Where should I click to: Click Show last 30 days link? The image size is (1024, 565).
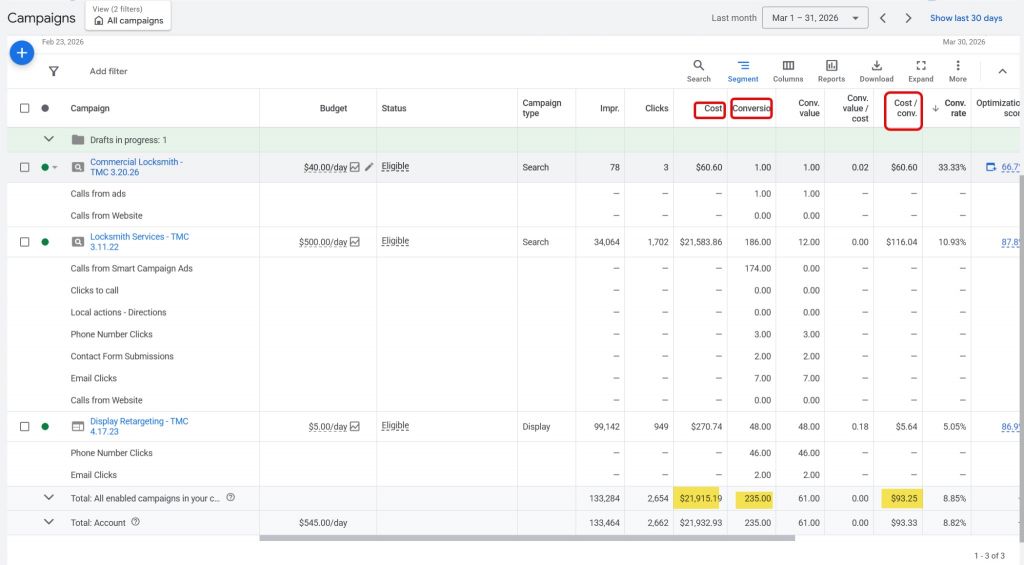click(966, 18)
